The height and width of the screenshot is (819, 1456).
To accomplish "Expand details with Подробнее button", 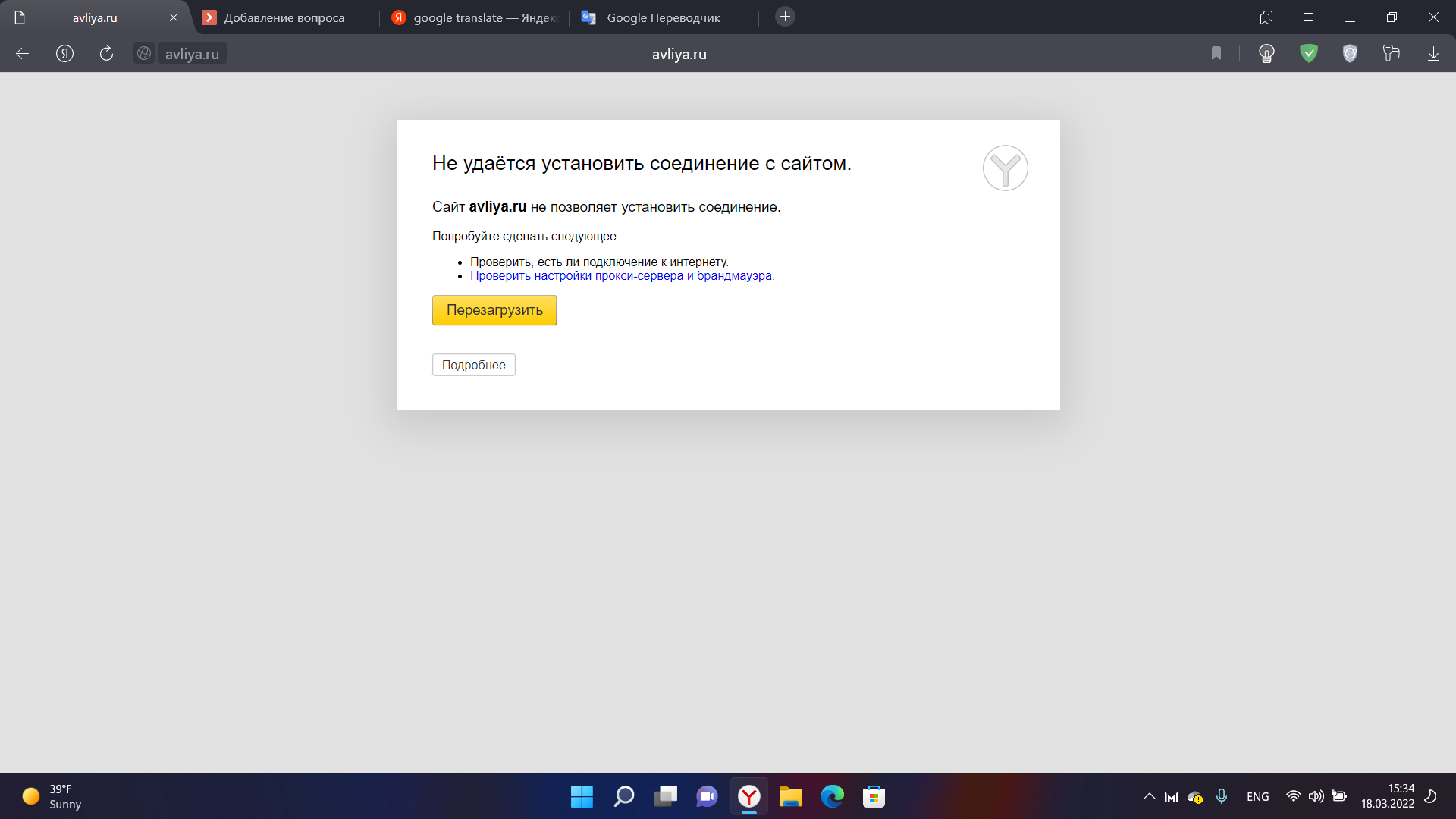I will (x=473, y=365).
